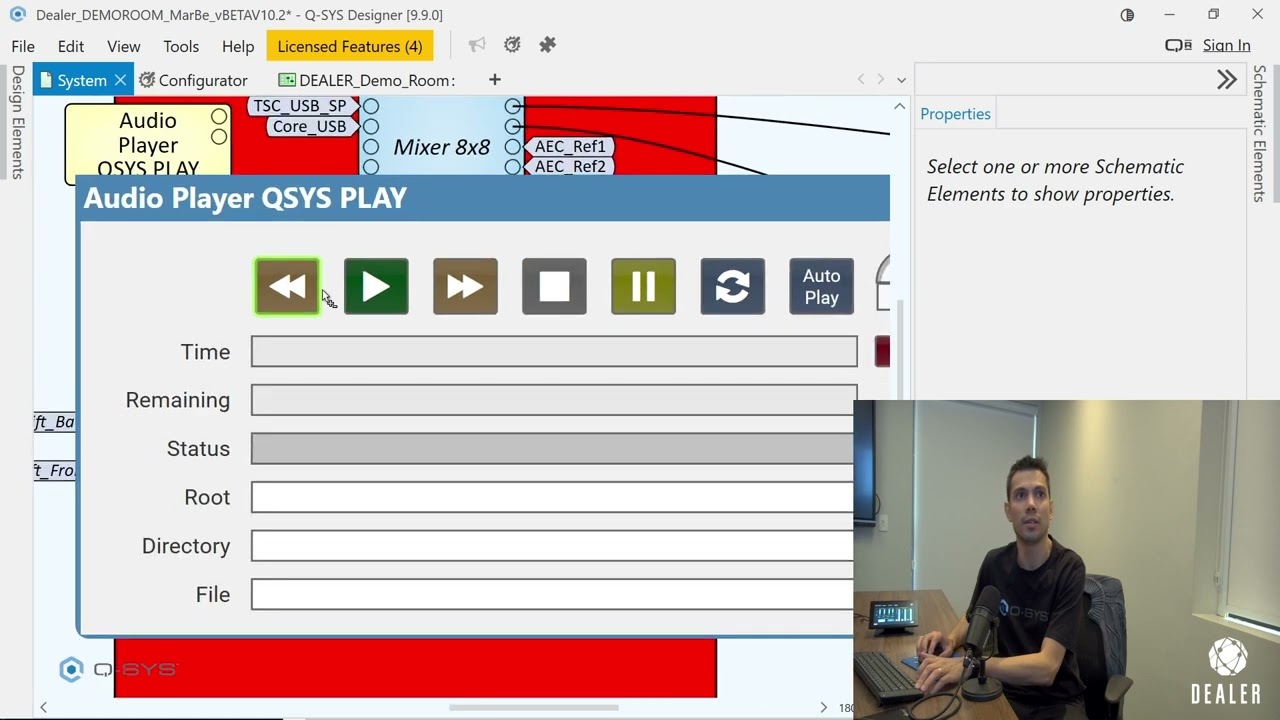The image size is (1280, 720).
Task: Expand the Design Elements side panel
Action: tap(17, 122)
